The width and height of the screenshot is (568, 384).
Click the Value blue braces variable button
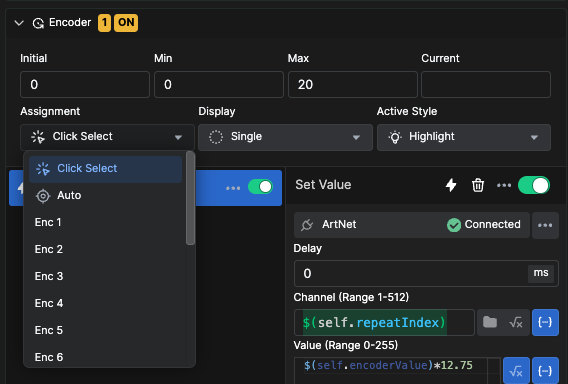(545, 371)
